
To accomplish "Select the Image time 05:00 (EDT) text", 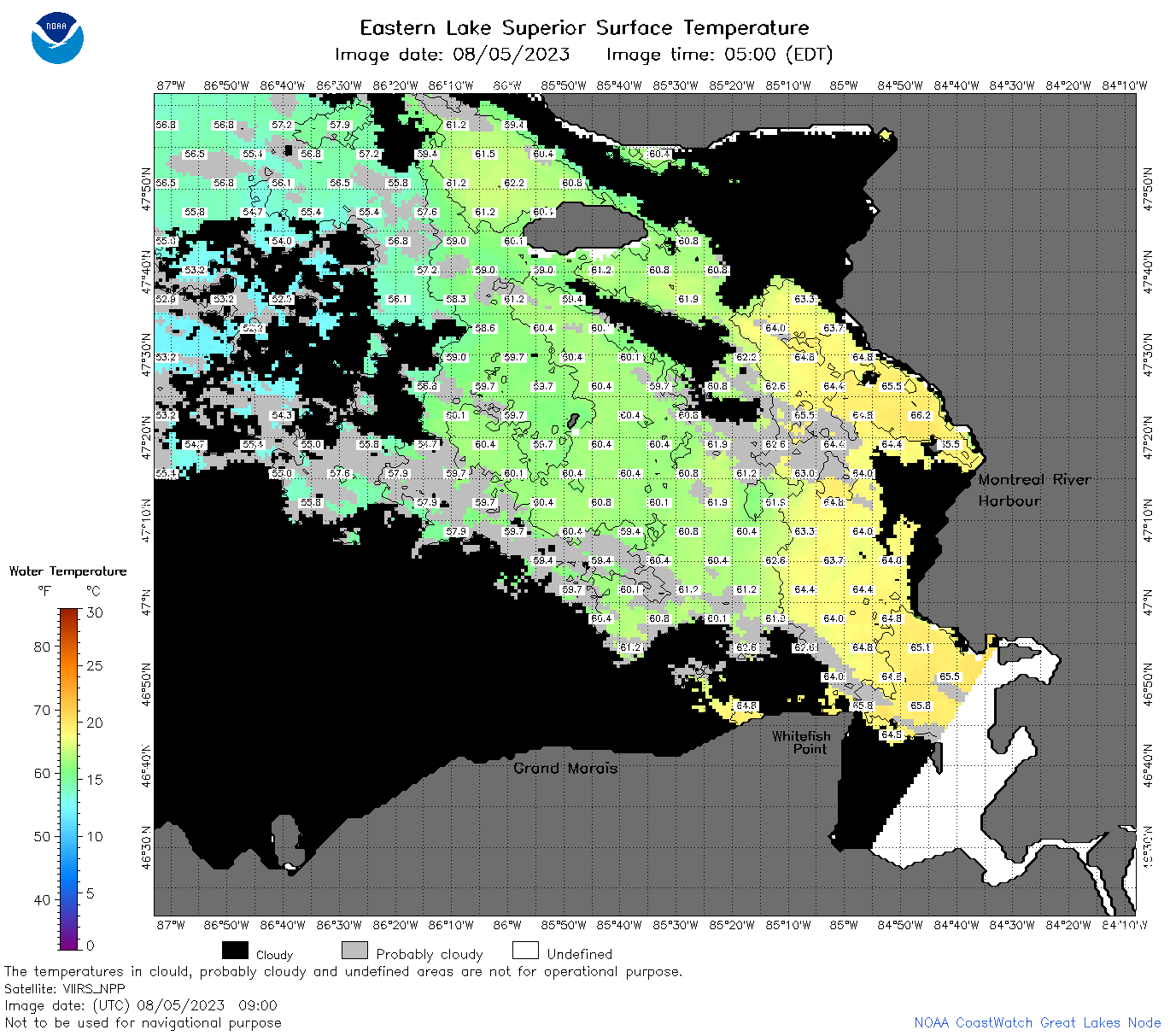I will (x=719, y=55).
